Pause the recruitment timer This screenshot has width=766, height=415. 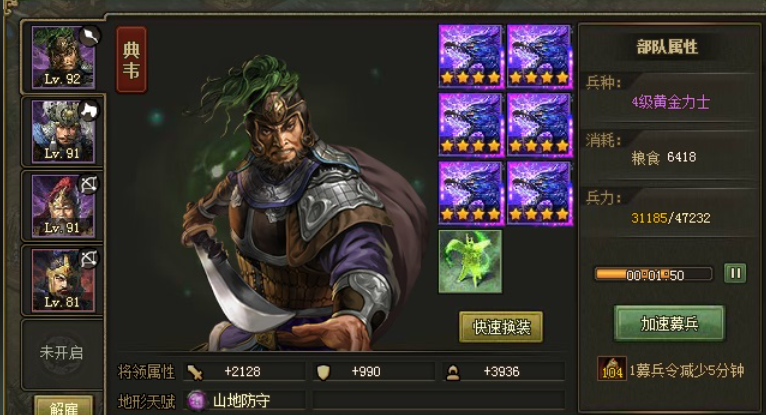(735, 273)
